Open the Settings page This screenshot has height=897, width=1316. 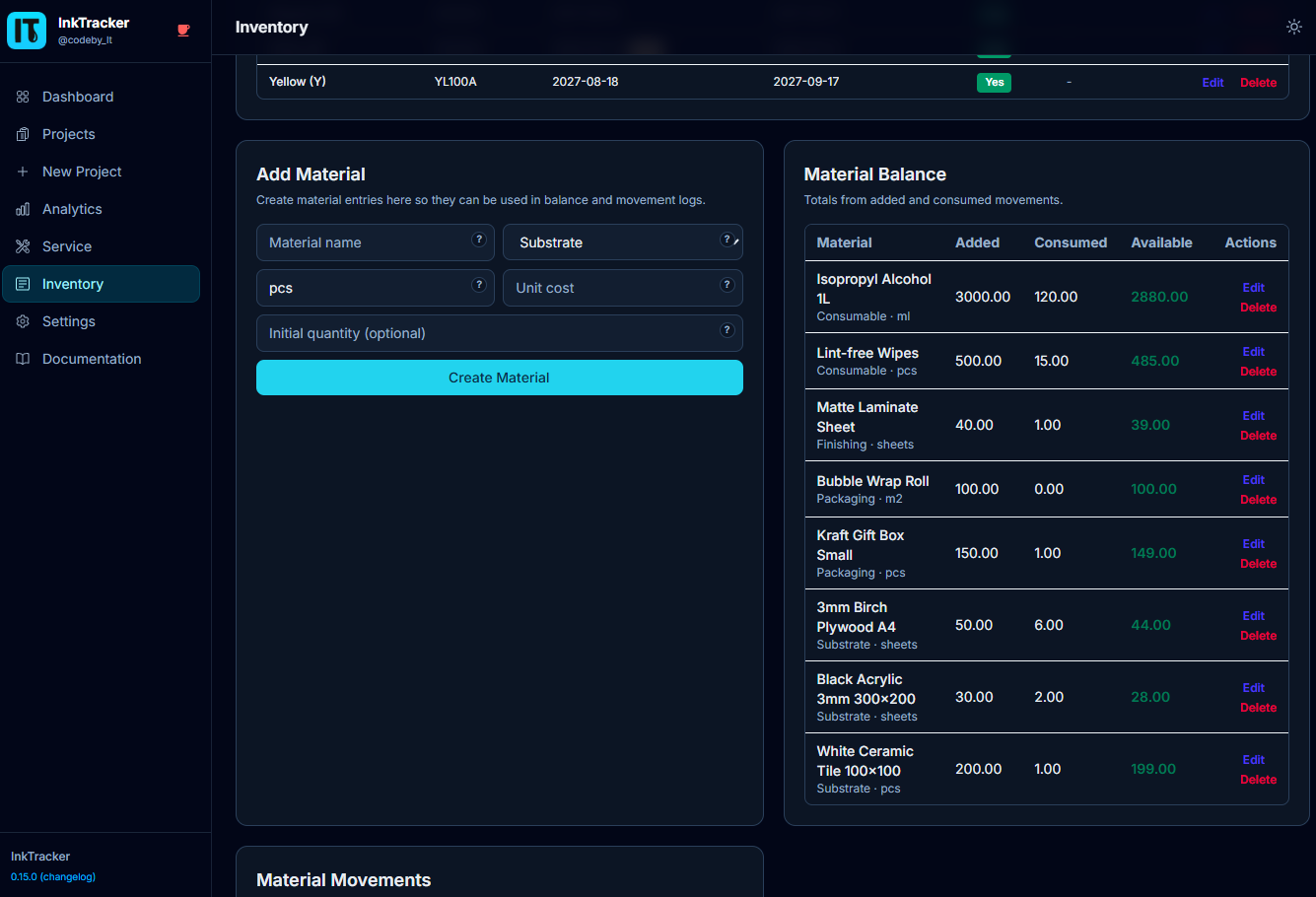click(101, 321)
